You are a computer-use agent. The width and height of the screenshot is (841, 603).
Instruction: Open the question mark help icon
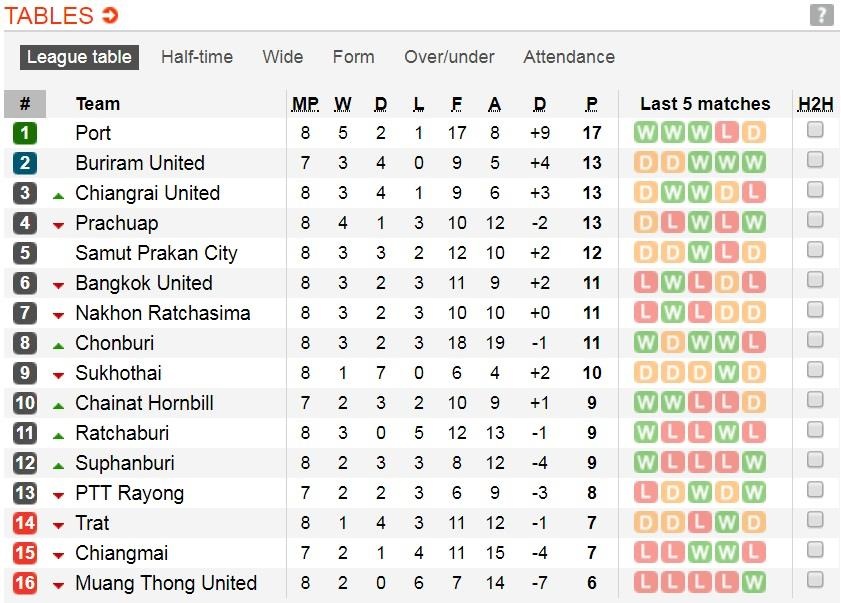(821, 15)
